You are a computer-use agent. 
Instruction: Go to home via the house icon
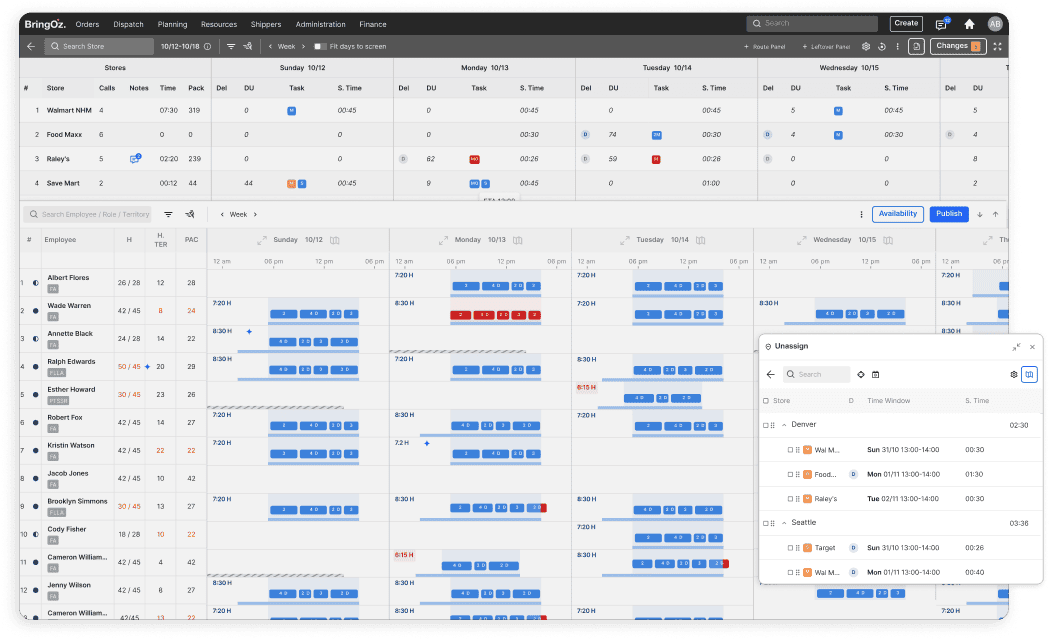tap(969, 24)
